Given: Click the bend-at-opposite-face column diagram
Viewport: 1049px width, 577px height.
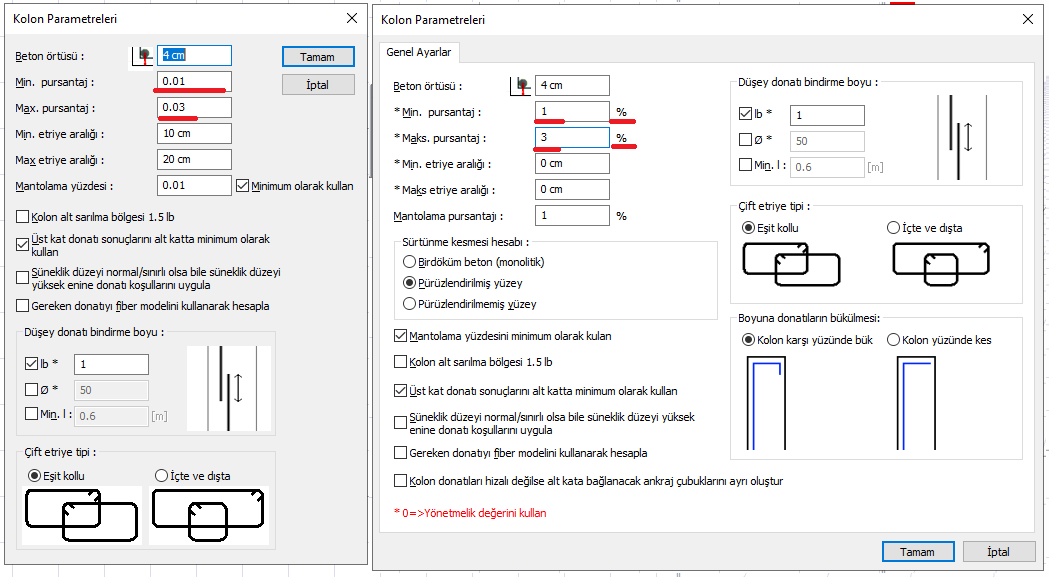Looking at the screenshot, I should [766, 403].
